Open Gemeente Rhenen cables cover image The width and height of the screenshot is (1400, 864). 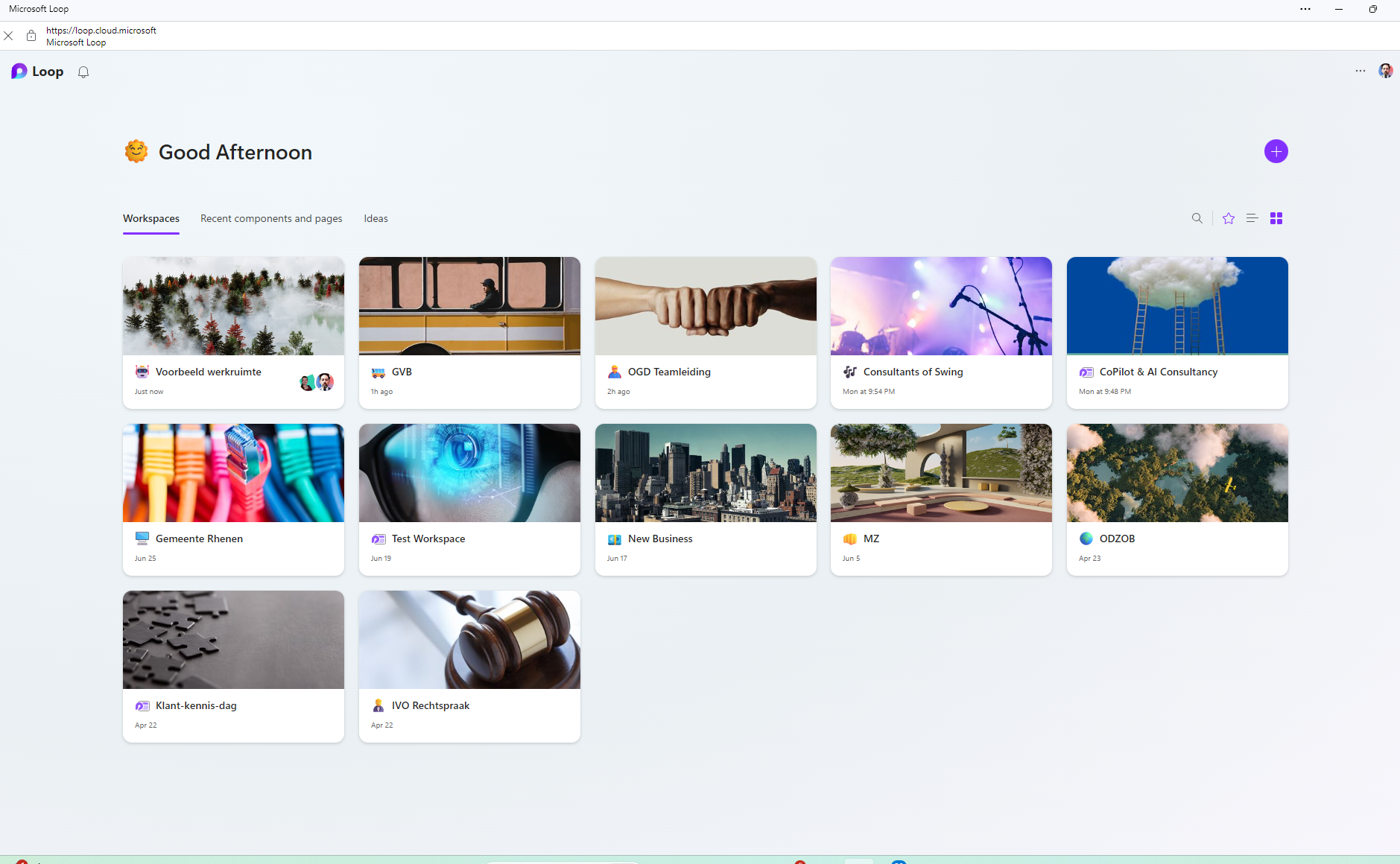click(x=233, y=473)
